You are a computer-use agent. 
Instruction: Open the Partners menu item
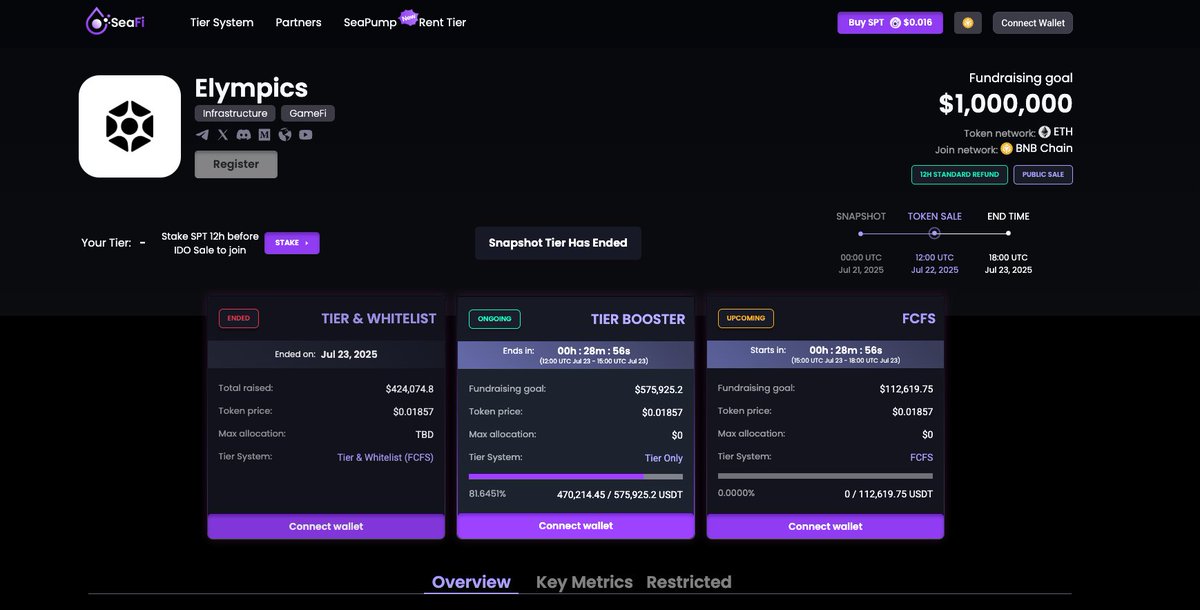[299, 22]
